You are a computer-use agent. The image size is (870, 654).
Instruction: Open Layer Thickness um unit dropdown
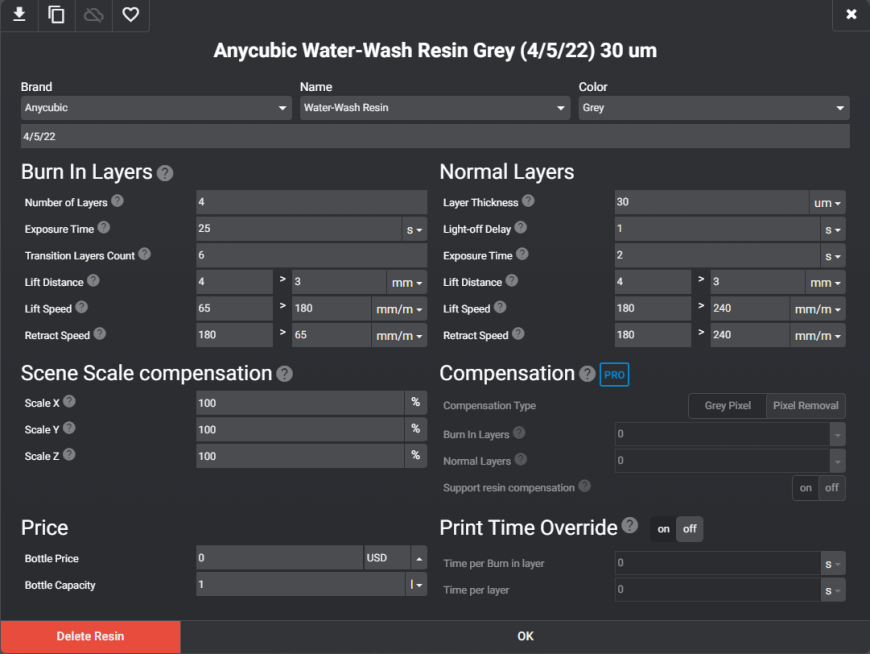pos(827,203)
